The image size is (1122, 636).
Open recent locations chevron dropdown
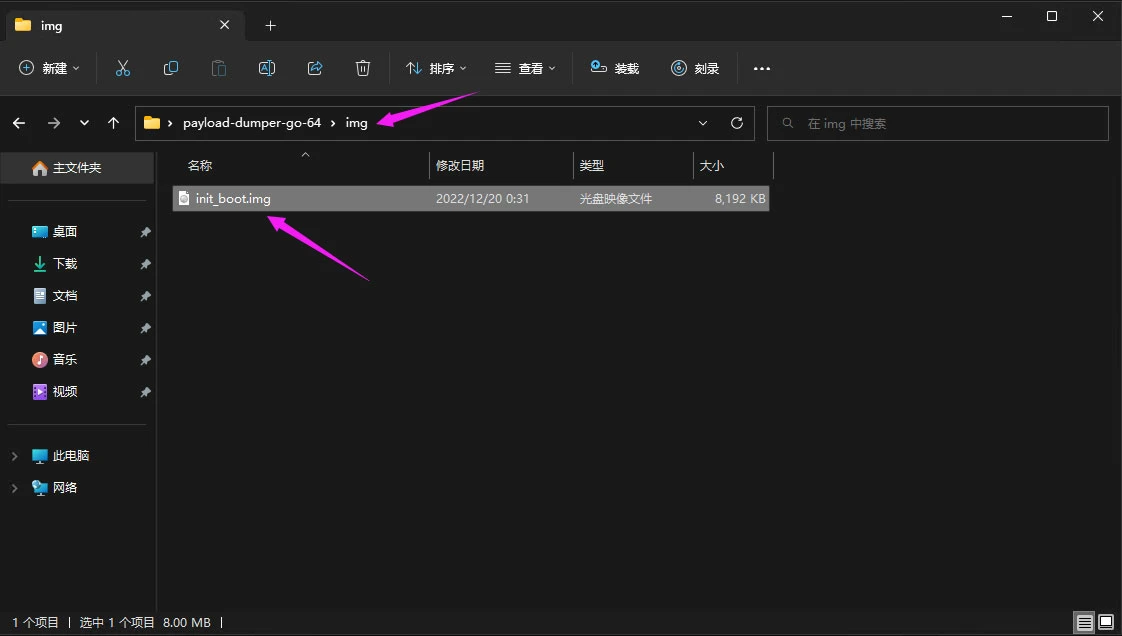[x=84, y=123]
